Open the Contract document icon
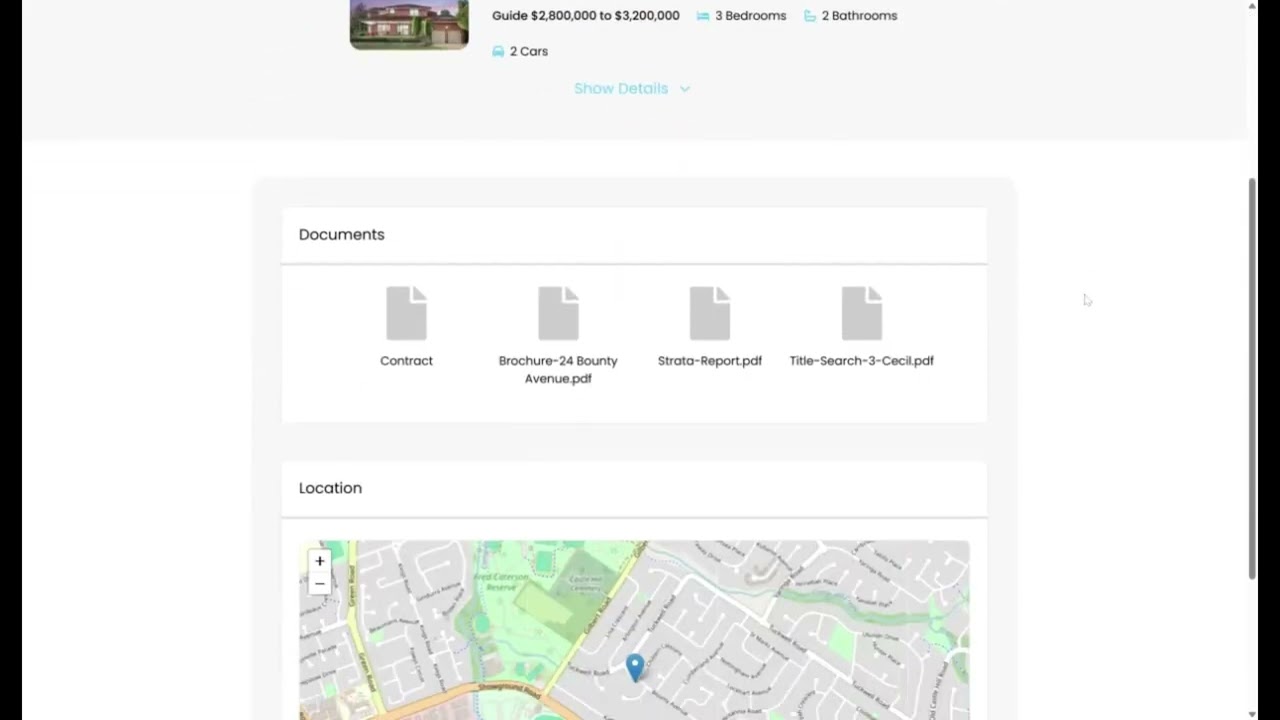Viewport: 1280px width, 720px height. click(406, 313)
